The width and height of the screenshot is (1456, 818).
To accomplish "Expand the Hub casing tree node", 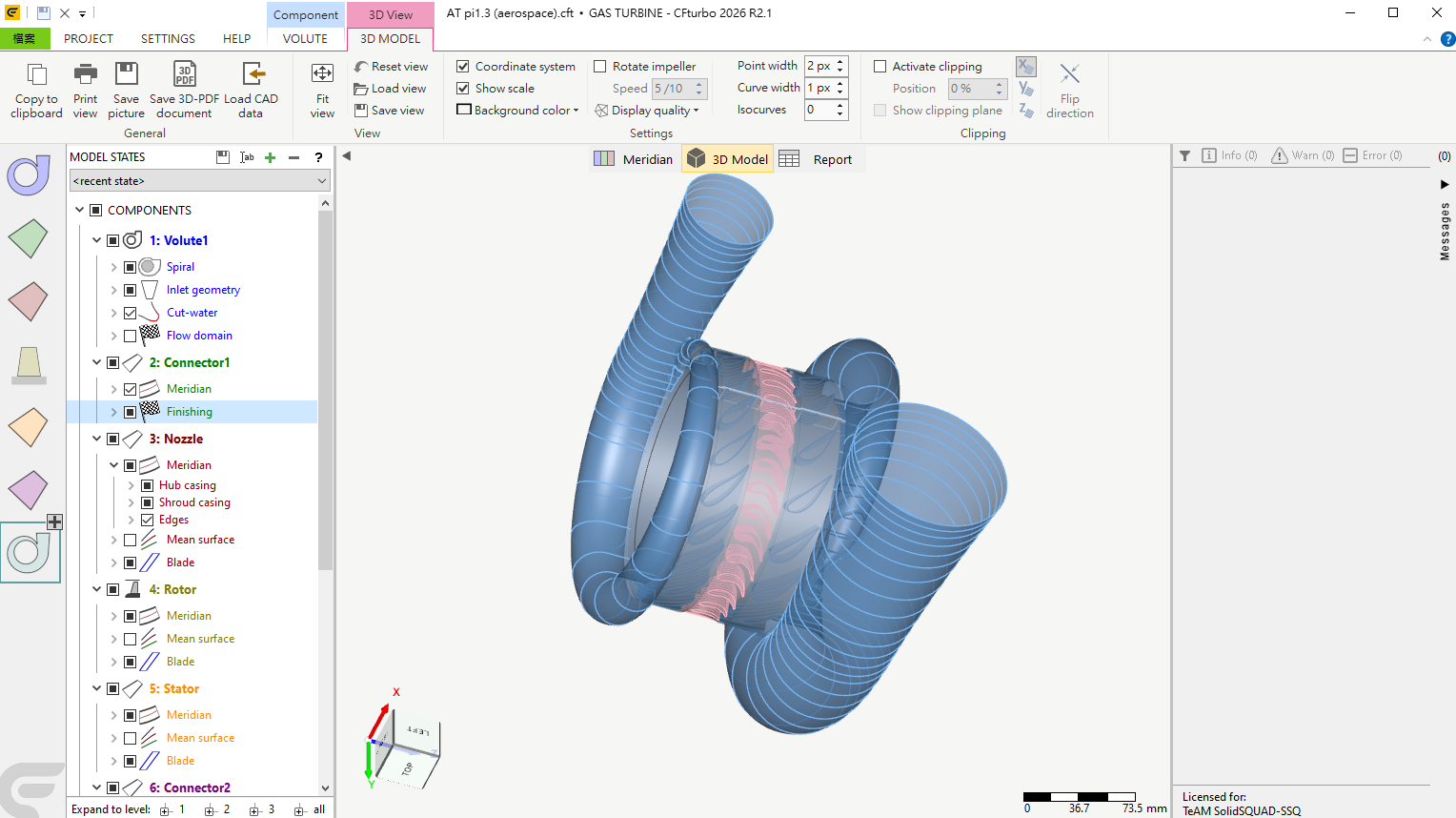I will click(131, 485).
